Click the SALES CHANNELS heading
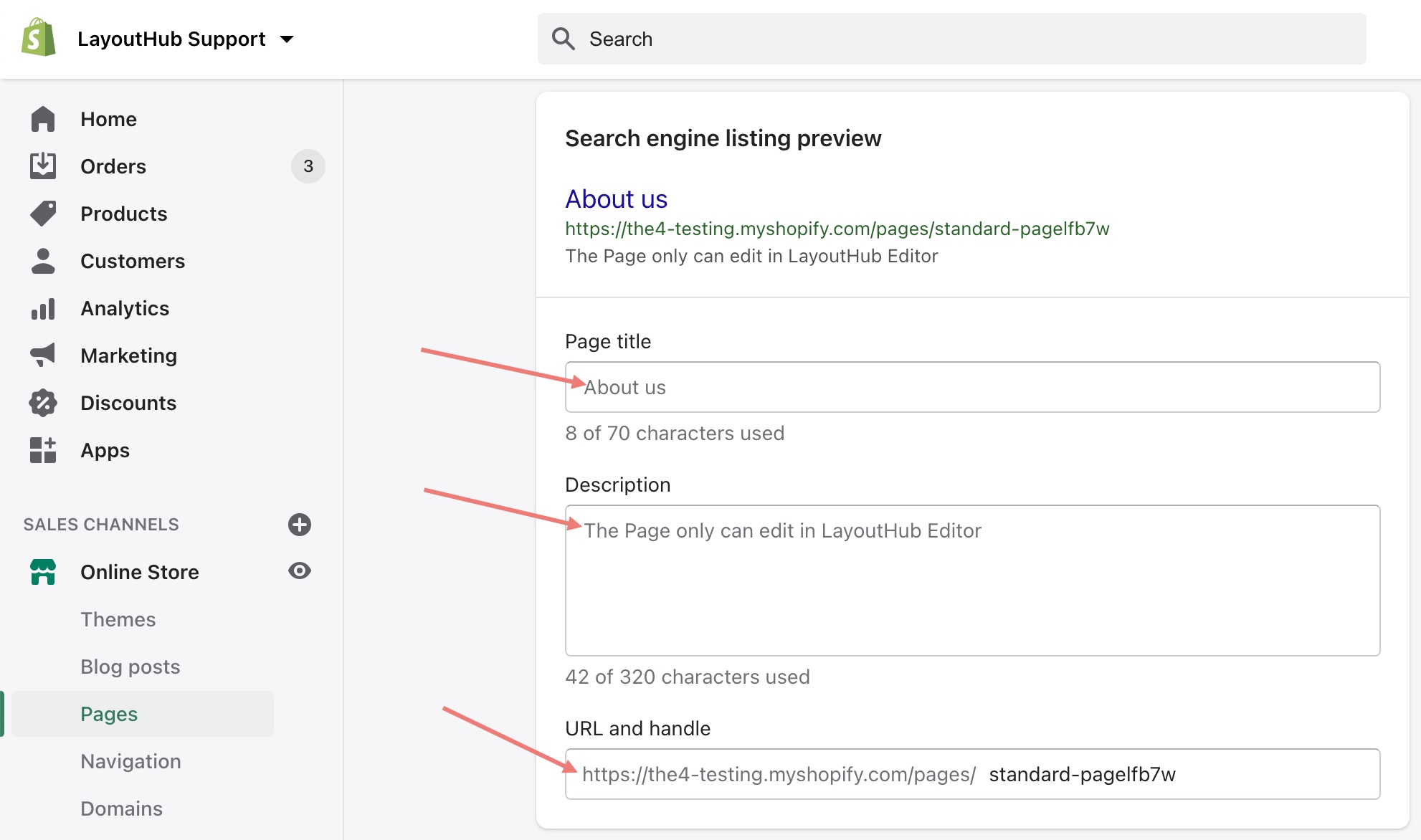The height and width of the screenshot is (840, 1421). point(101,525)
